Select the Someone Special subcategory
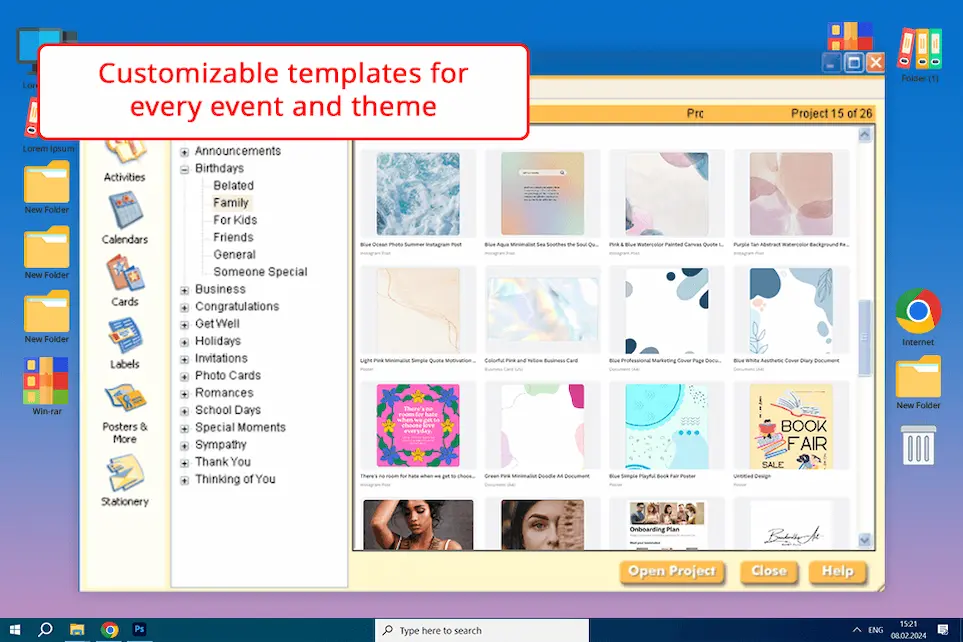This screenshot has width=963, height=642. [x=260, y=272]
